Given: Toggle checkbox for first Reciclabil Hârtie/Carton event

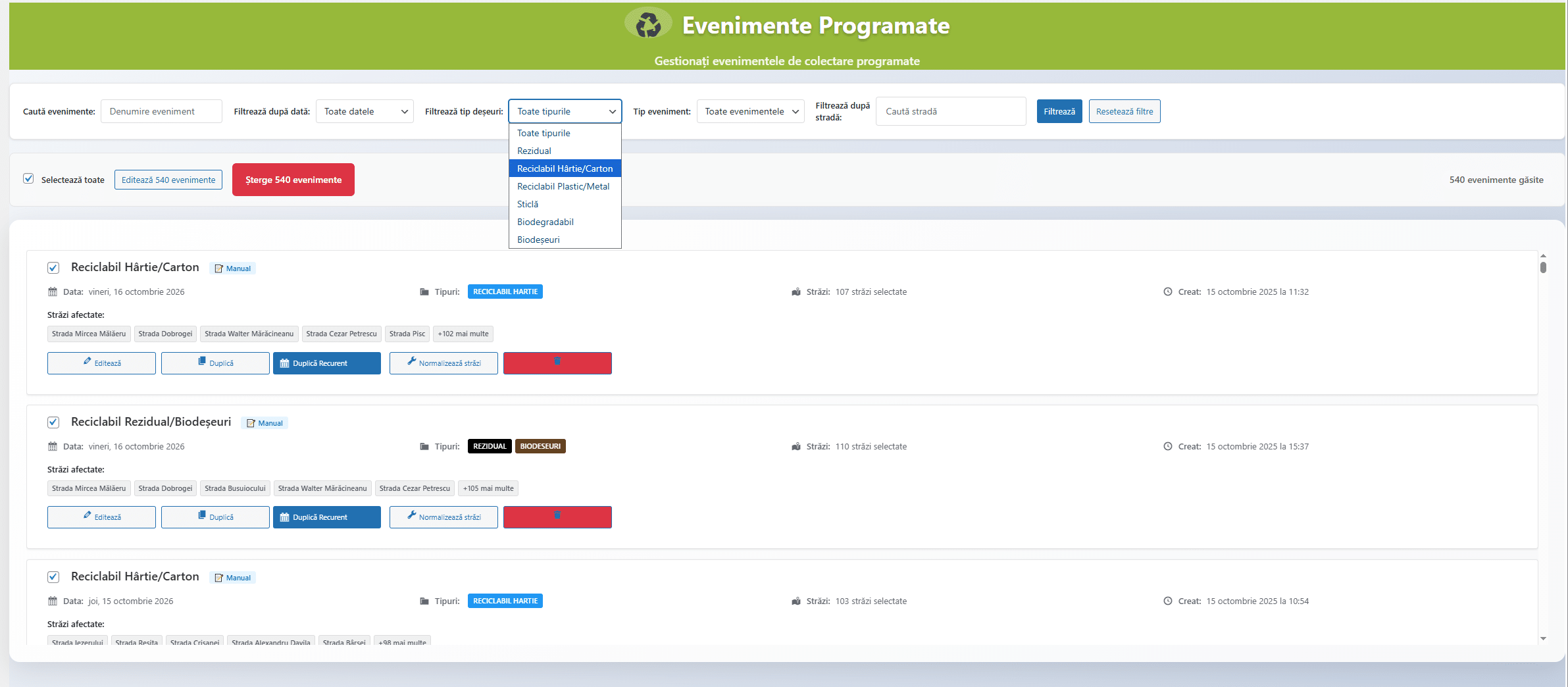Looking at the screenshot, I should 53,268.
